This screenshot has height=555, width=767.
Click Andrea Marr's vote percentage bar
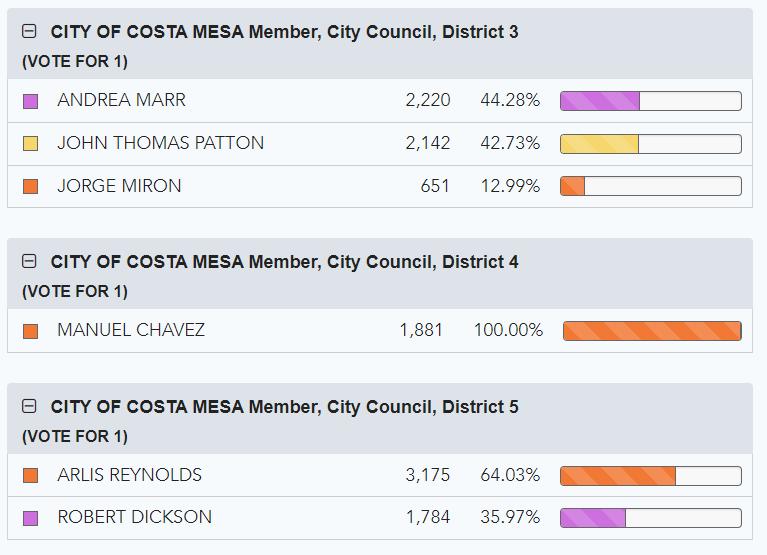(650, 101)
